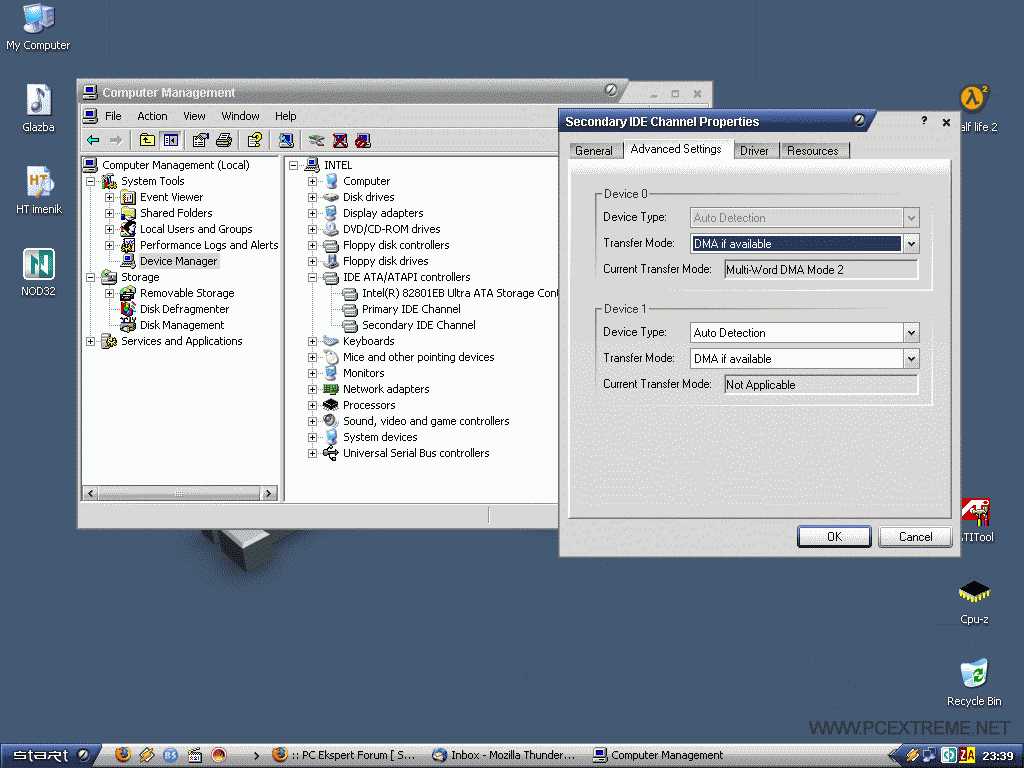
Task: Switch to the Driver tab
Action: (754, 151)
